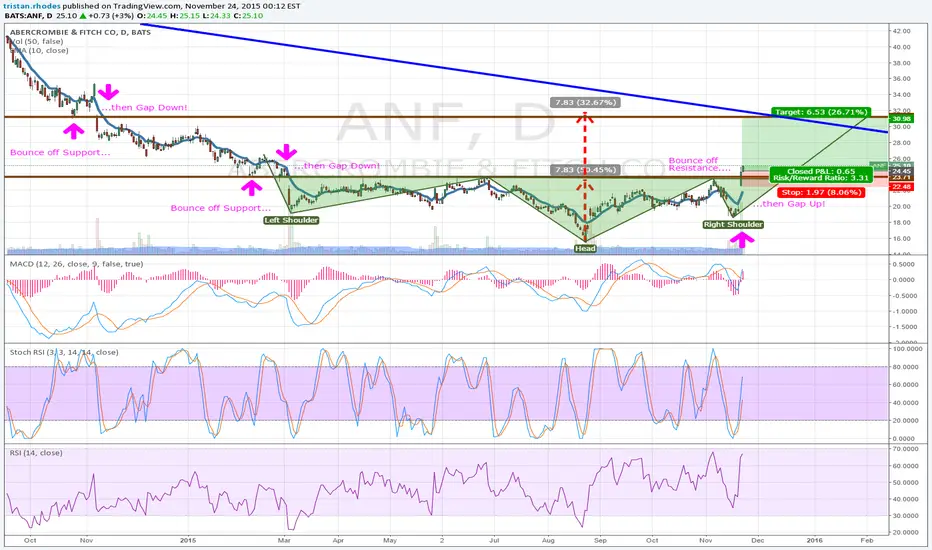Click the 36.00 price scale value
Screen dimensions: 932x550
pyautogui.click(x=901, y=78)
